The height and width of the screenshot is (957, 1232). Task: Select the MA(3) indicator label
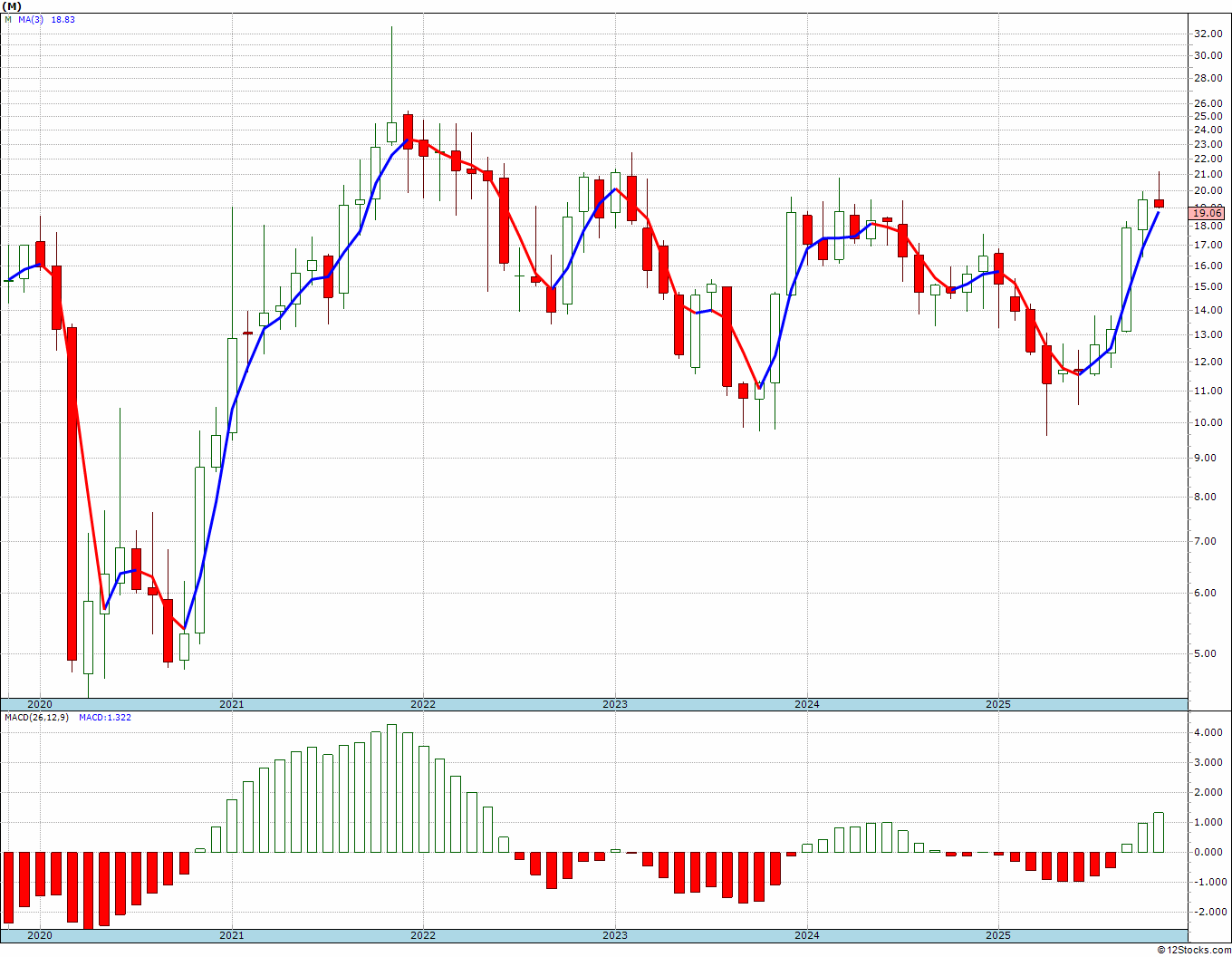(x=31, y=19)
